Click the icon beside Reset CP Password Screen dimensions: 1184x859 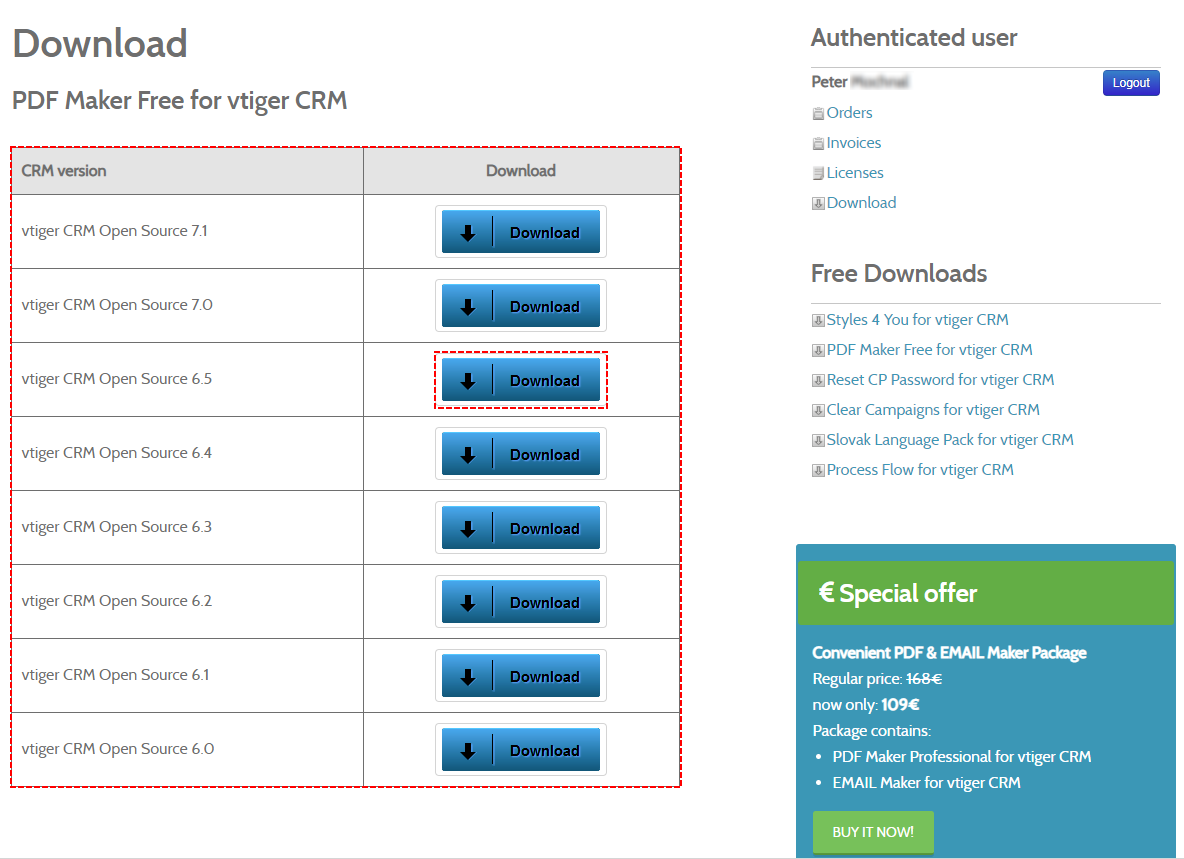[817, 380]
